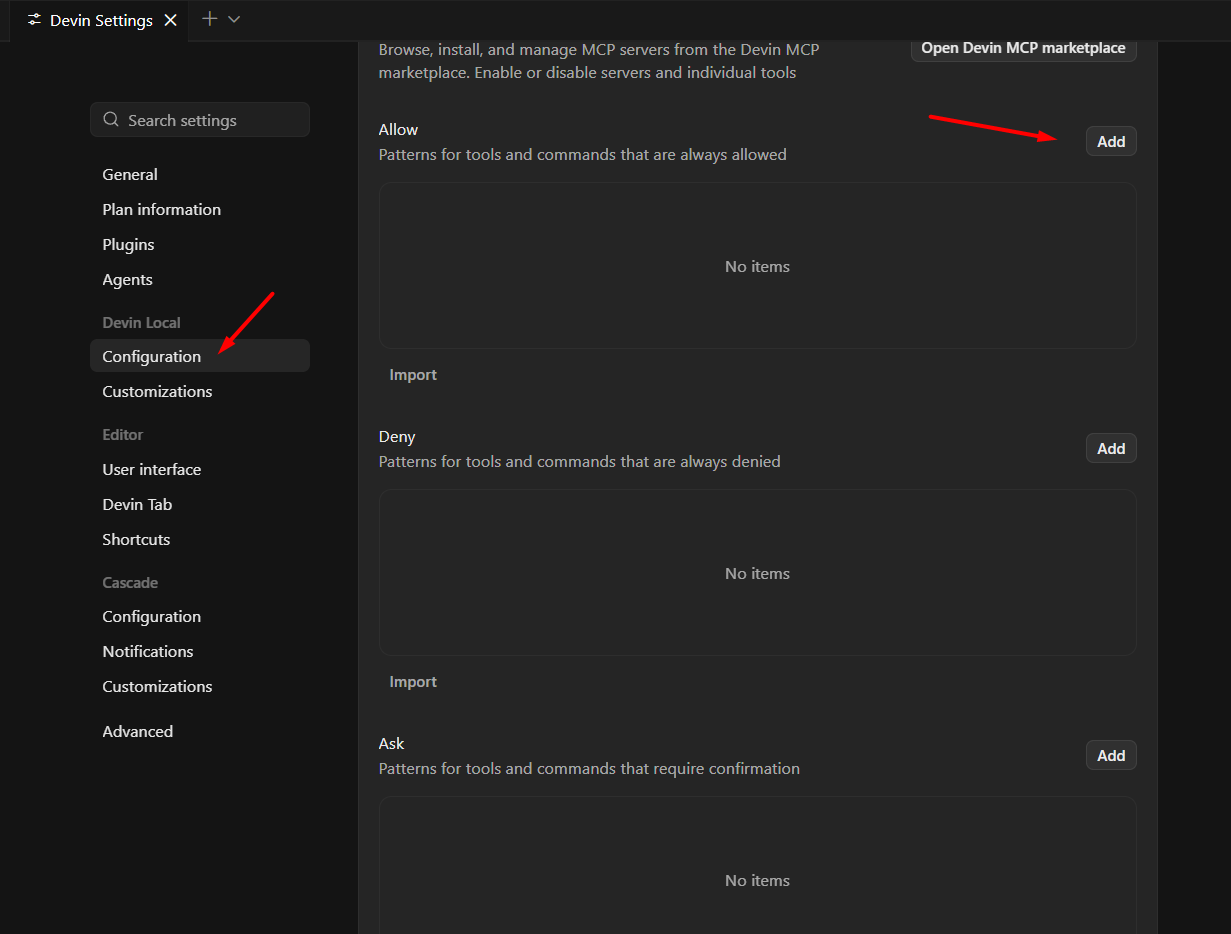This screenshot has height=934, width=1231.
Task: Import patterns below the Allow list
Action: pyautogui.click(x=413, y=375)
